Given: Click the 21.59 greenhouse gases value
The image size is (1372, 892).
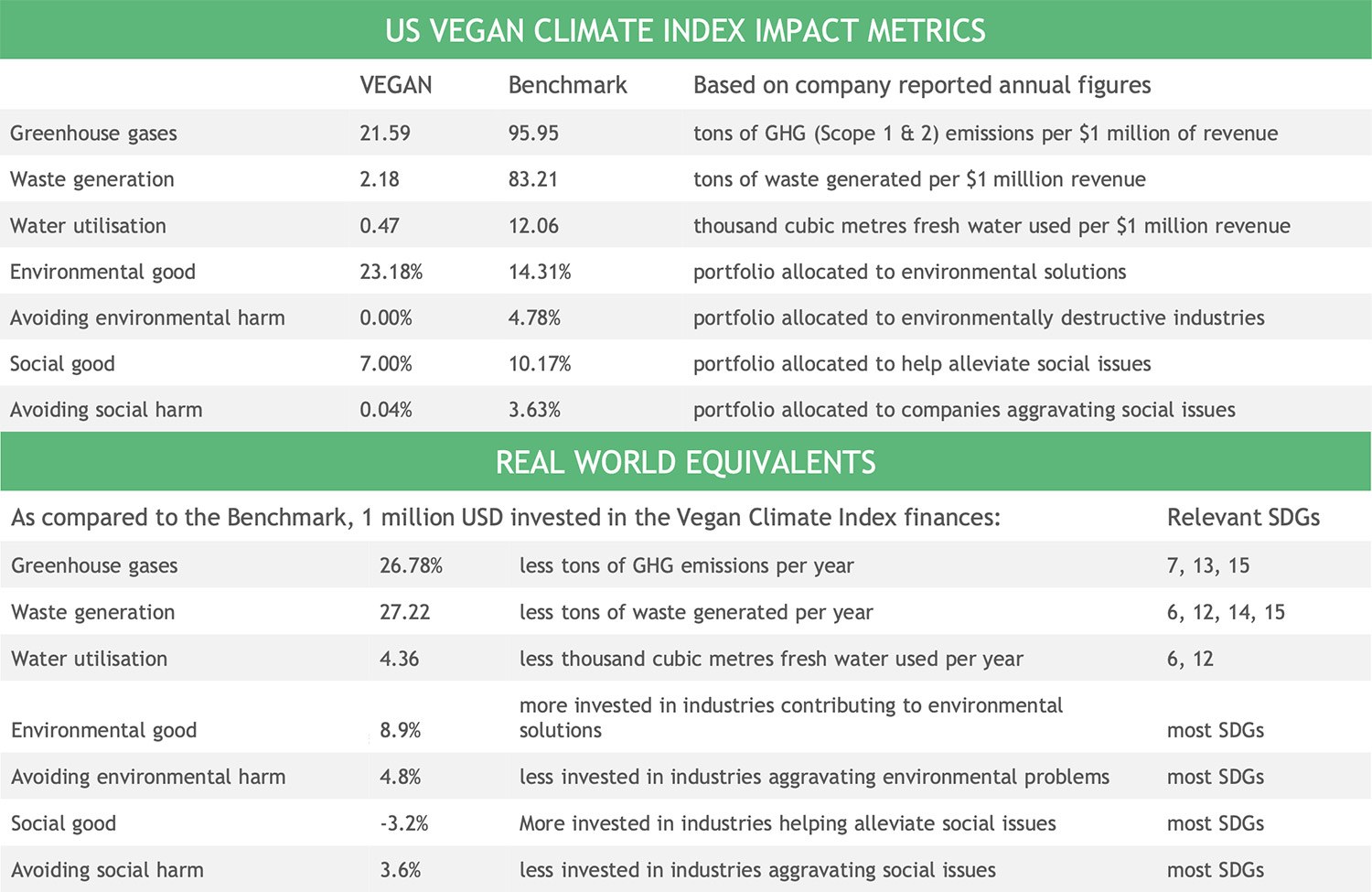Looking at the screenshot, I should (x=384, y=134).
